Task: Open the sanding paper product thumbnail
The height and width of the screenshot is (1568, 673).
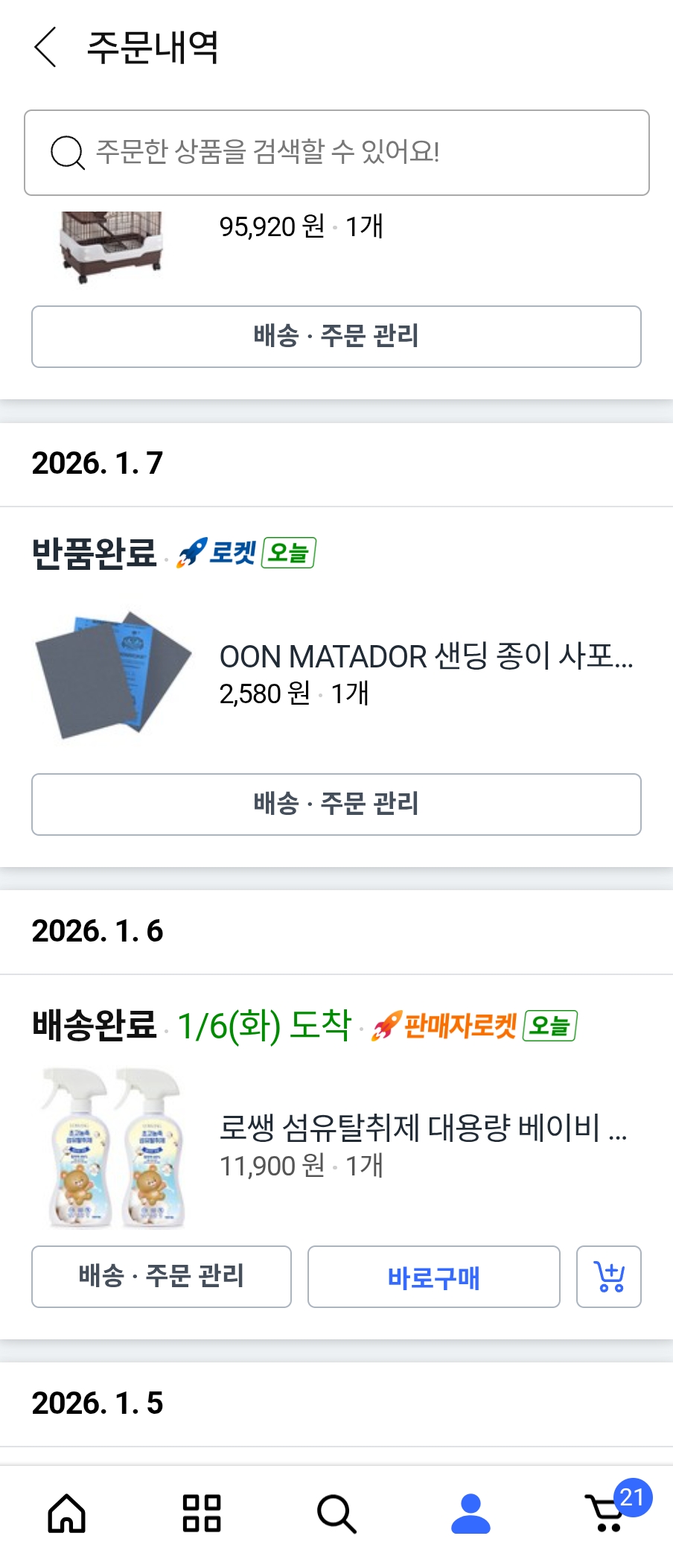Action: 112,675
